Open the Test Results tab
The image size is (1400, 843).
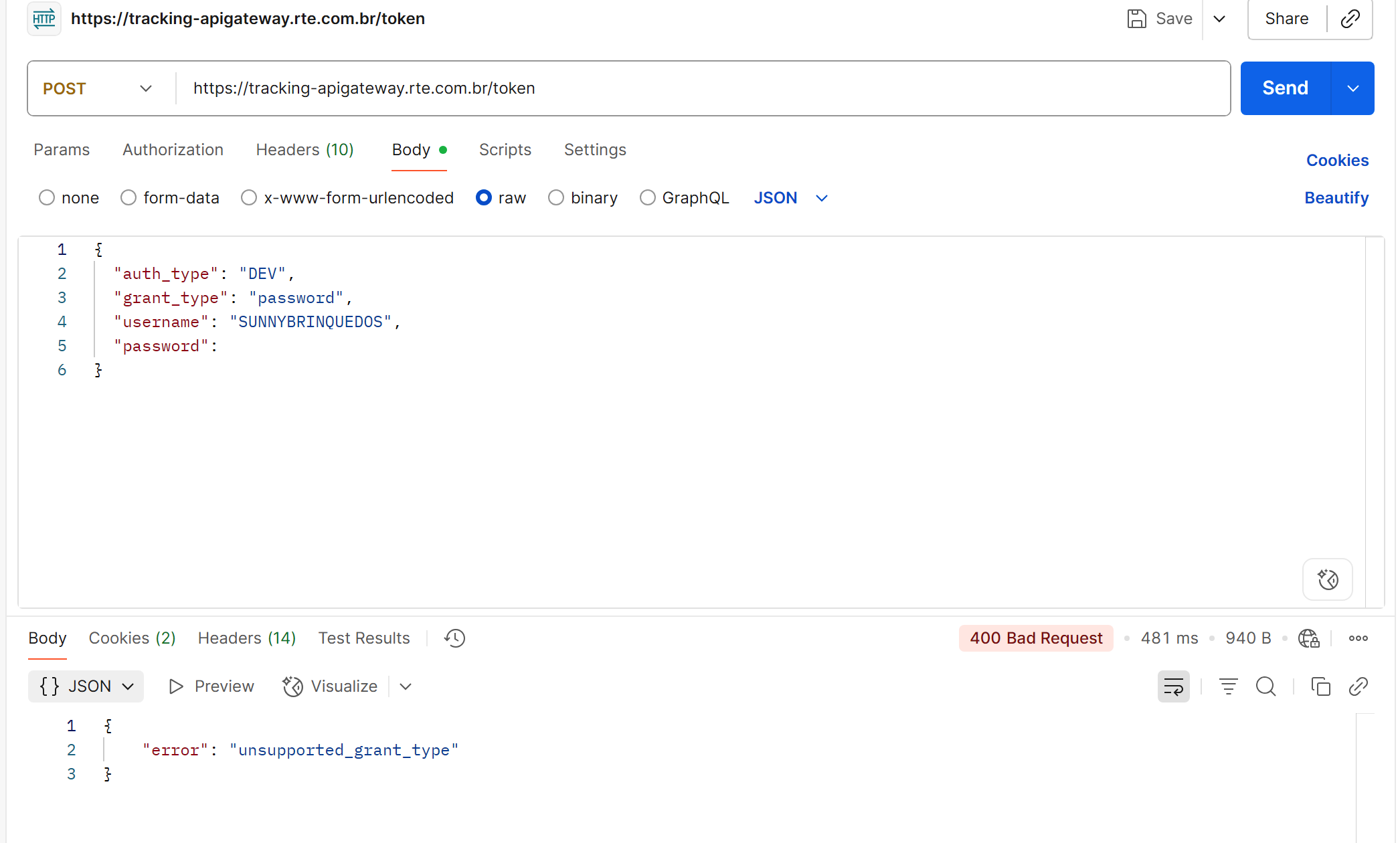(x=364, y=638)
